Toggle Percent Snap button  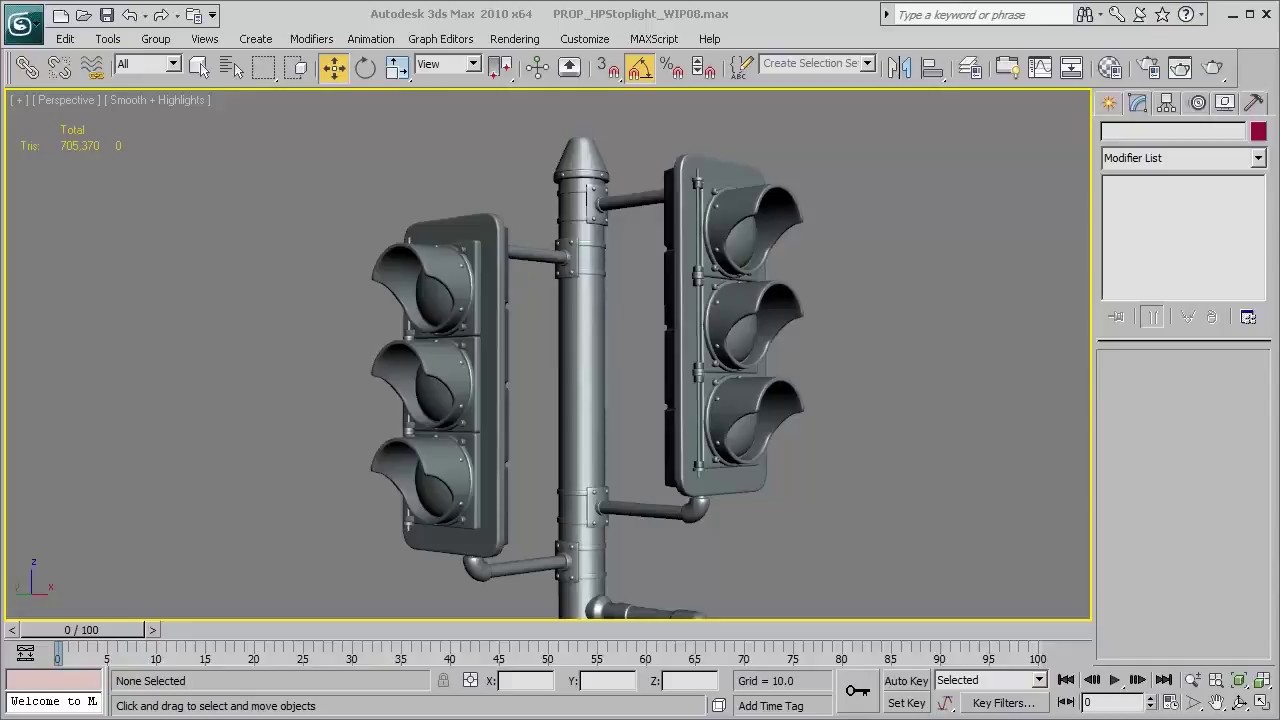coord(672,68)
